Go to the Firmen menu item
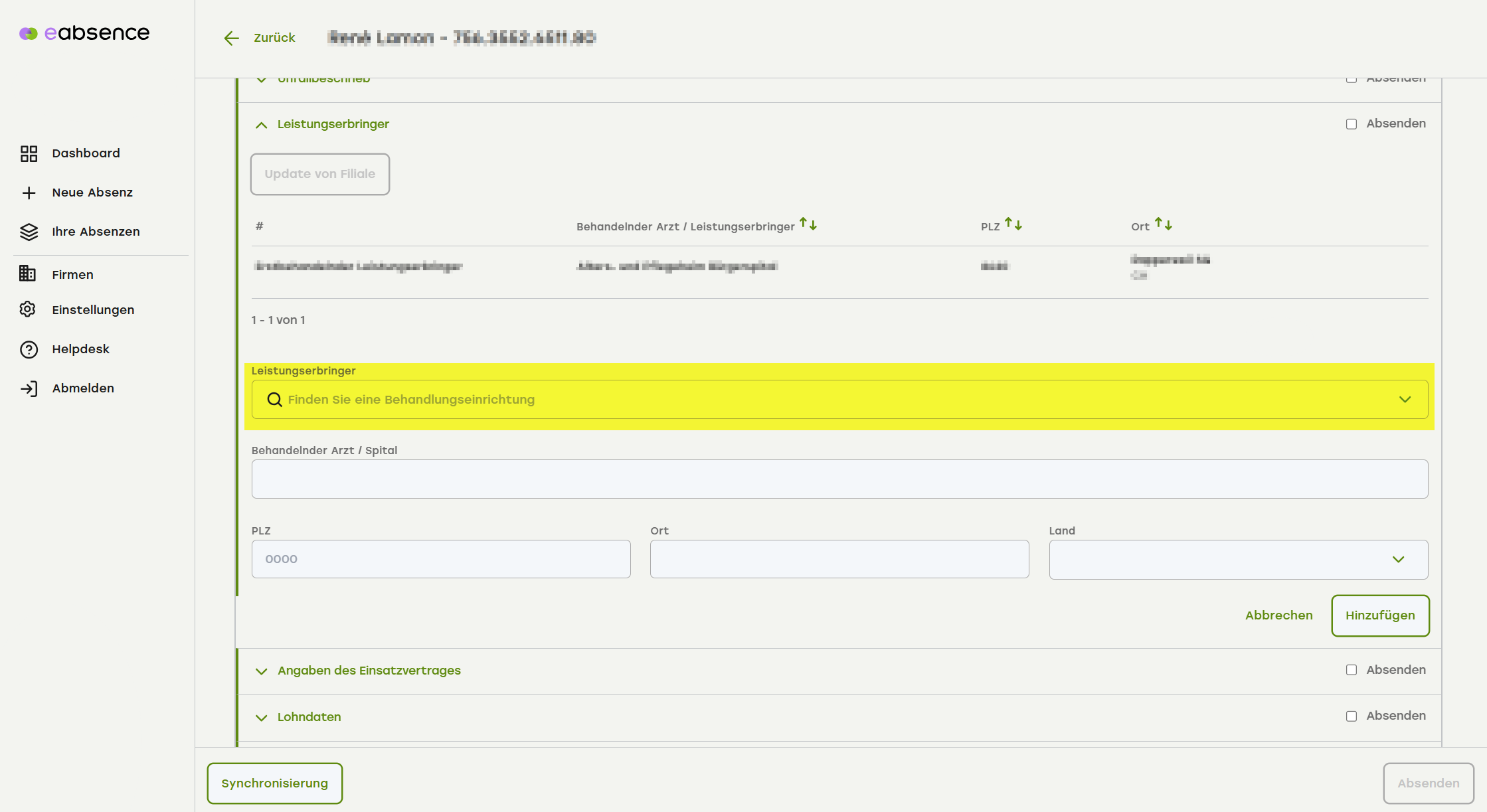1487x812 pixels. click(72, 274)
